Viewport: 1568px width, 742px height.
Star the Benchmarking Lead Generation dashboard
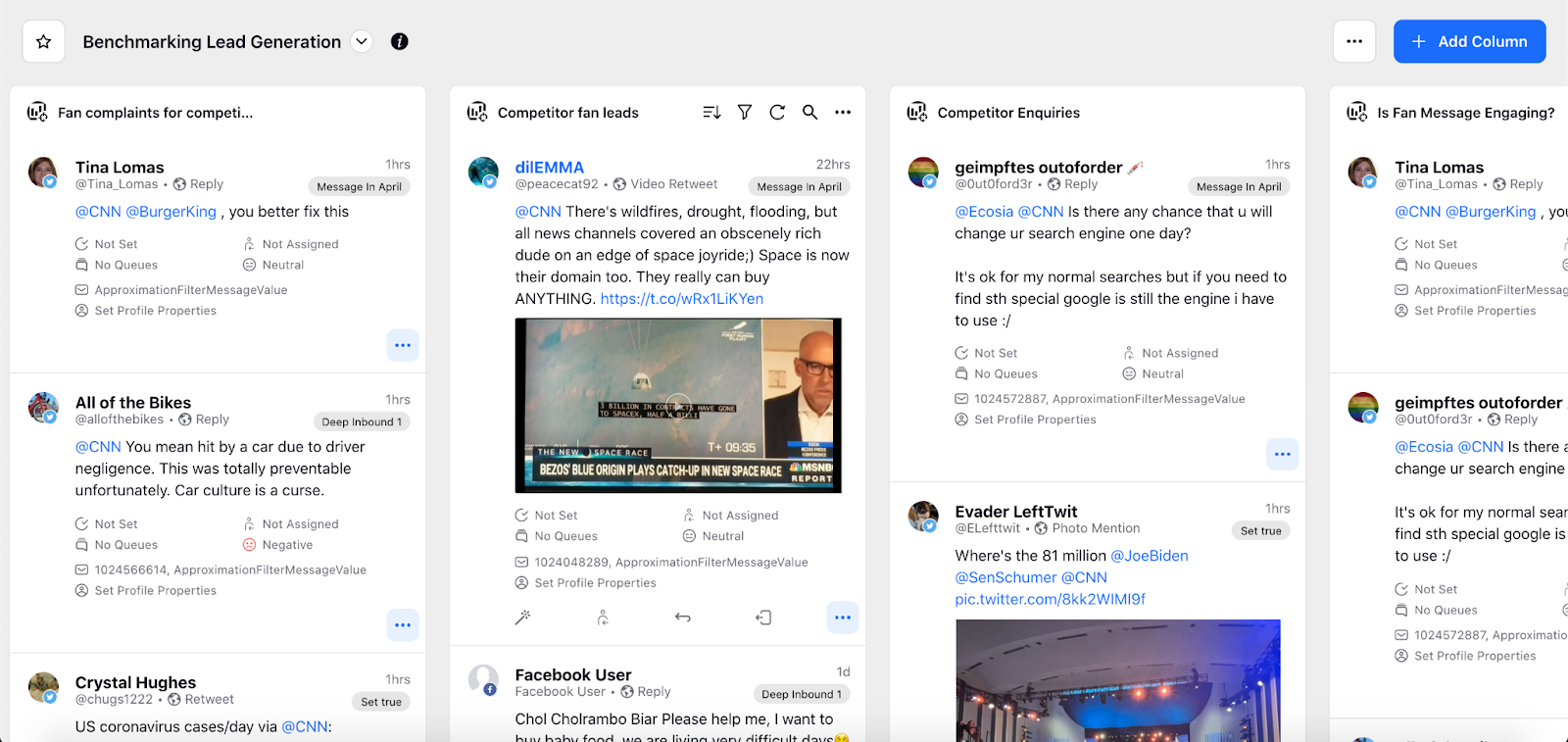[43, 41]
